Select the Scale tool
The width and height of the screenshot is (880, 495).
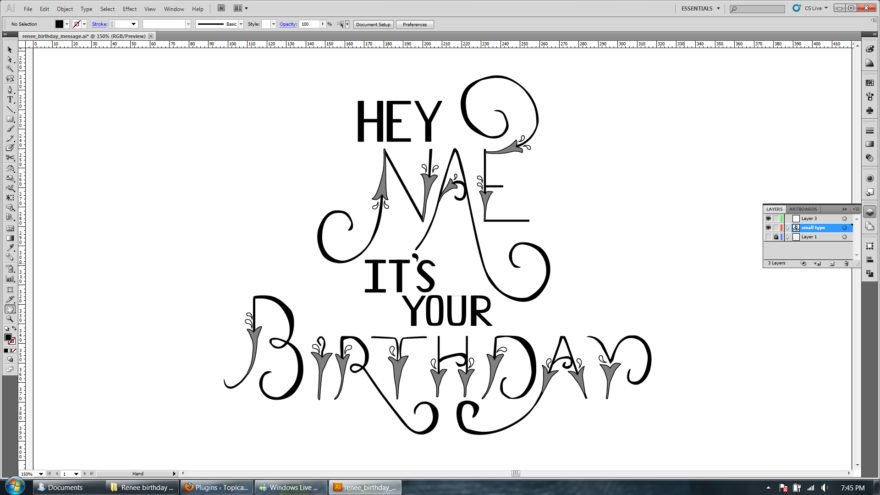coord(10,178)
